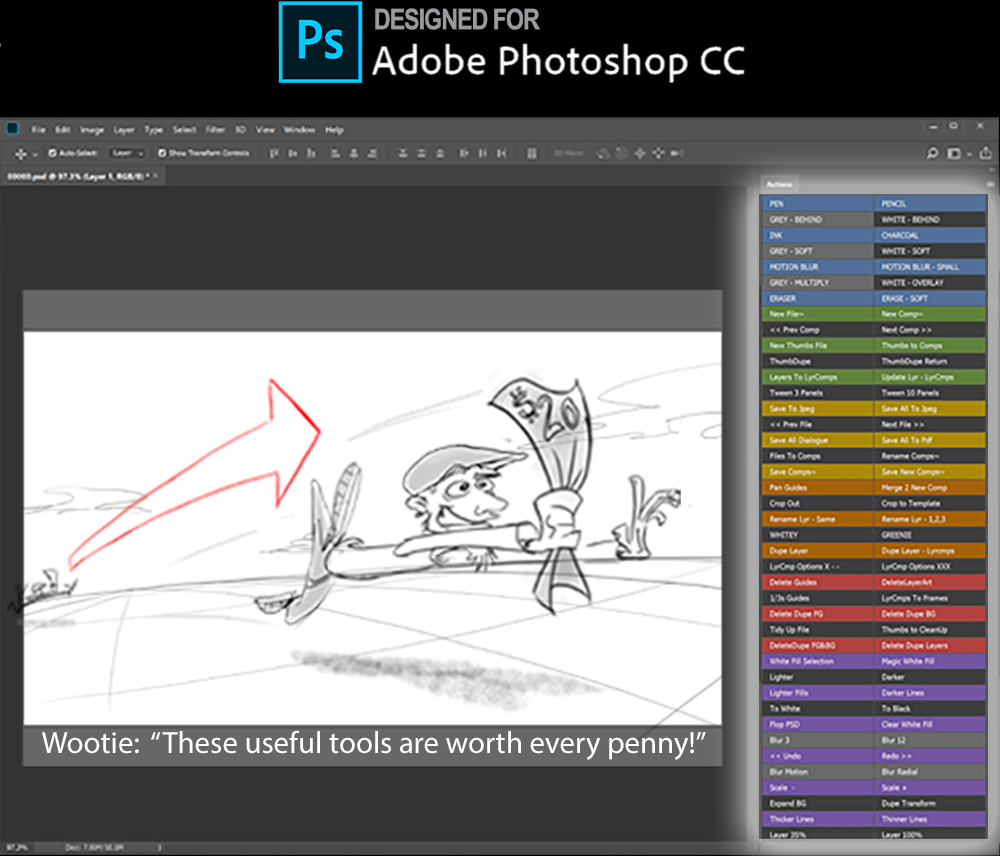Image resolution: width=1000 pixels, height=856 pixels.
Task: Click the distribute spacing icon in options bar
Action: [531, 153]
